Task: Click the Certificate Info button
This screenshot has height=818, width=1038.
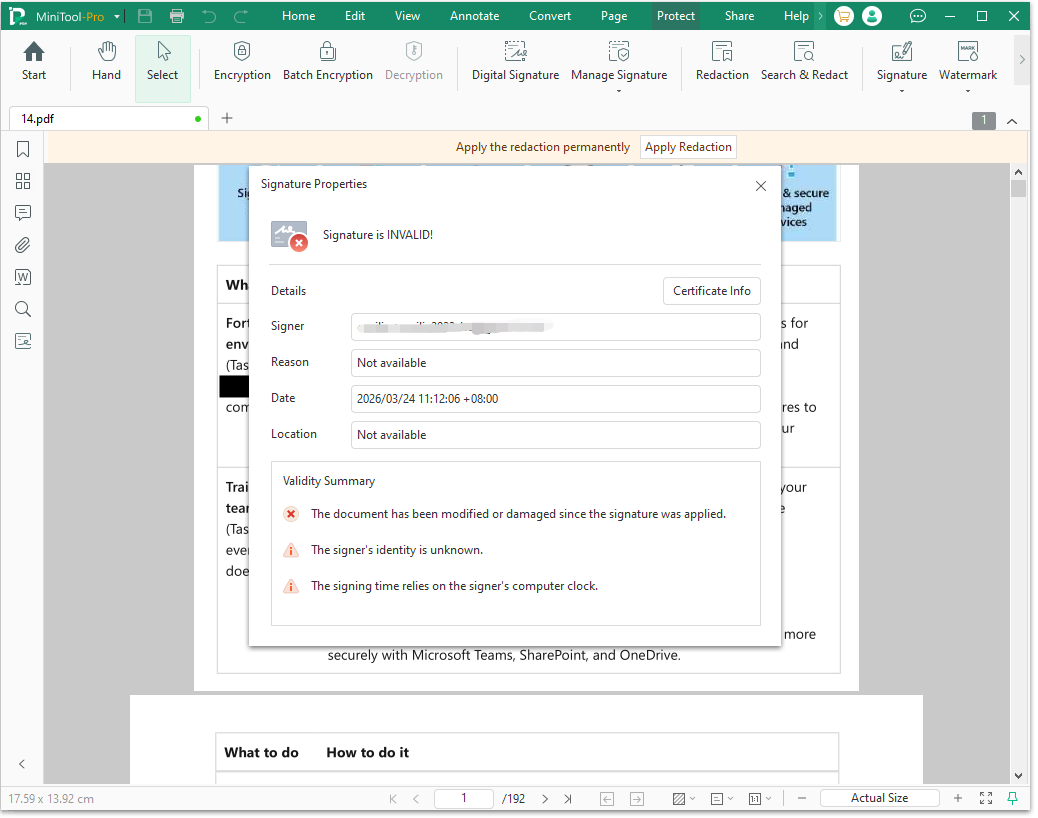Action: coord(711,291)
